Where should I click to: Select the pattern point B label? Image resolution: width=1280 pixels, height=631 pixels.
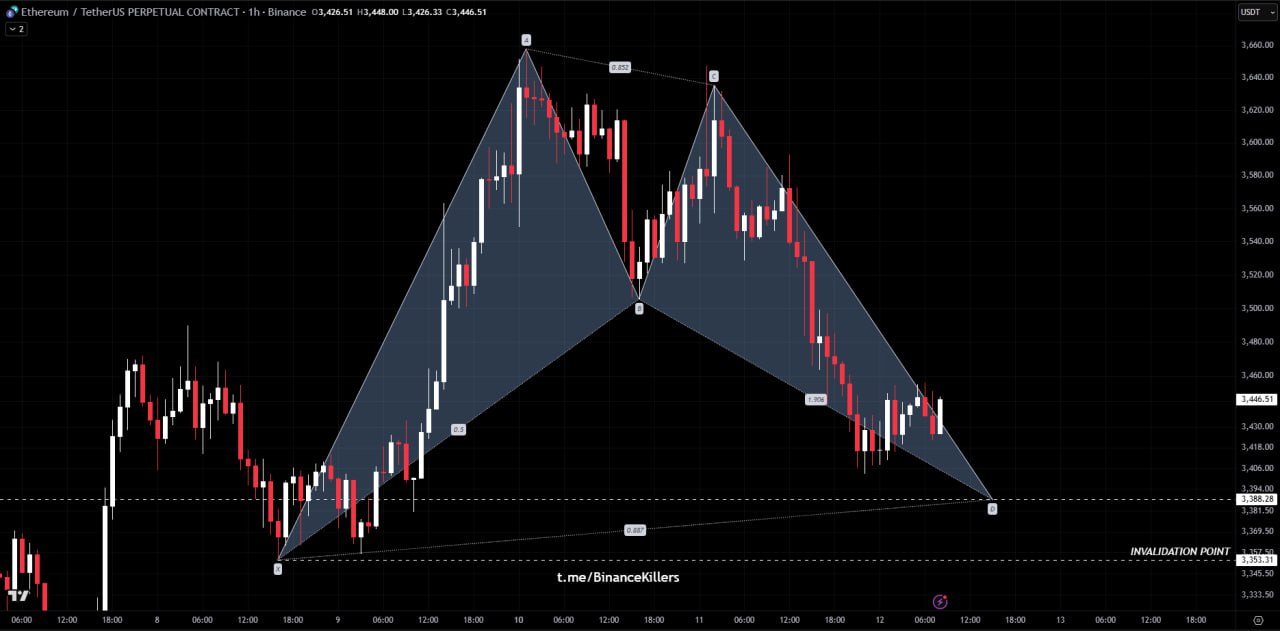[639, 309]
